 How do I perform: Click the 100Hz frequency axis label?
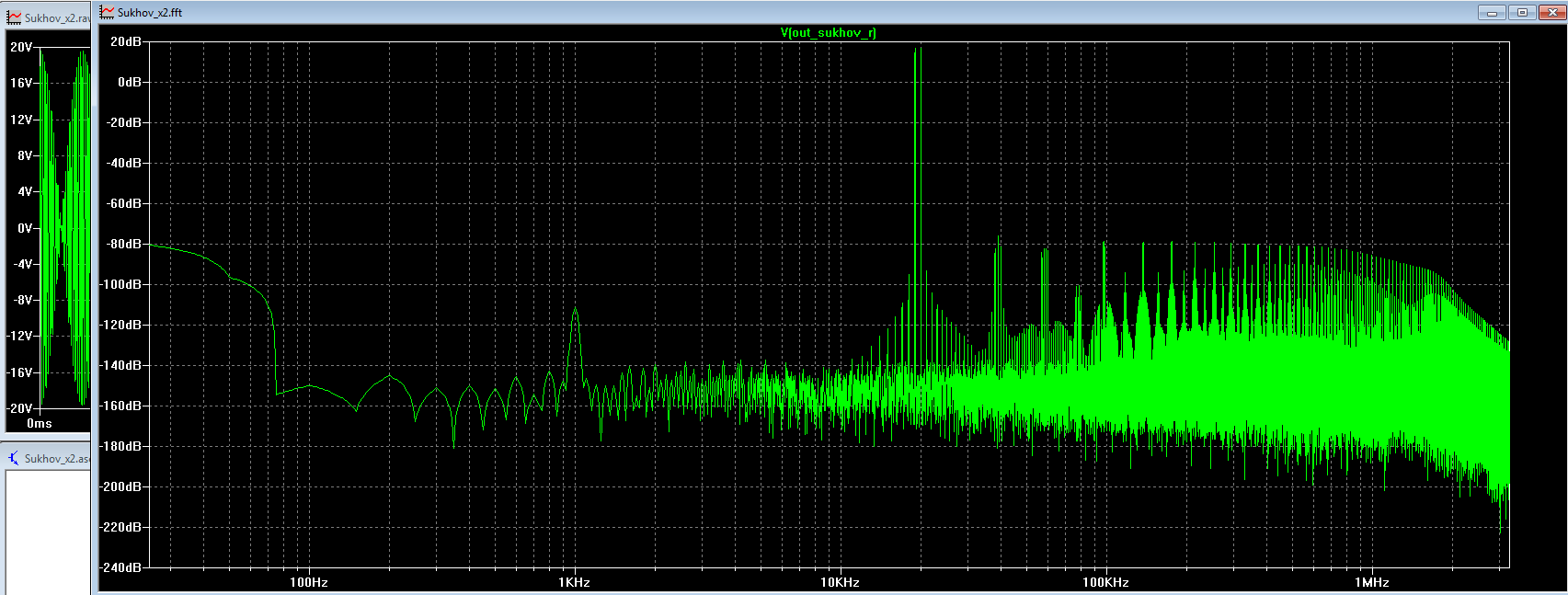click(x=309, y=582)
